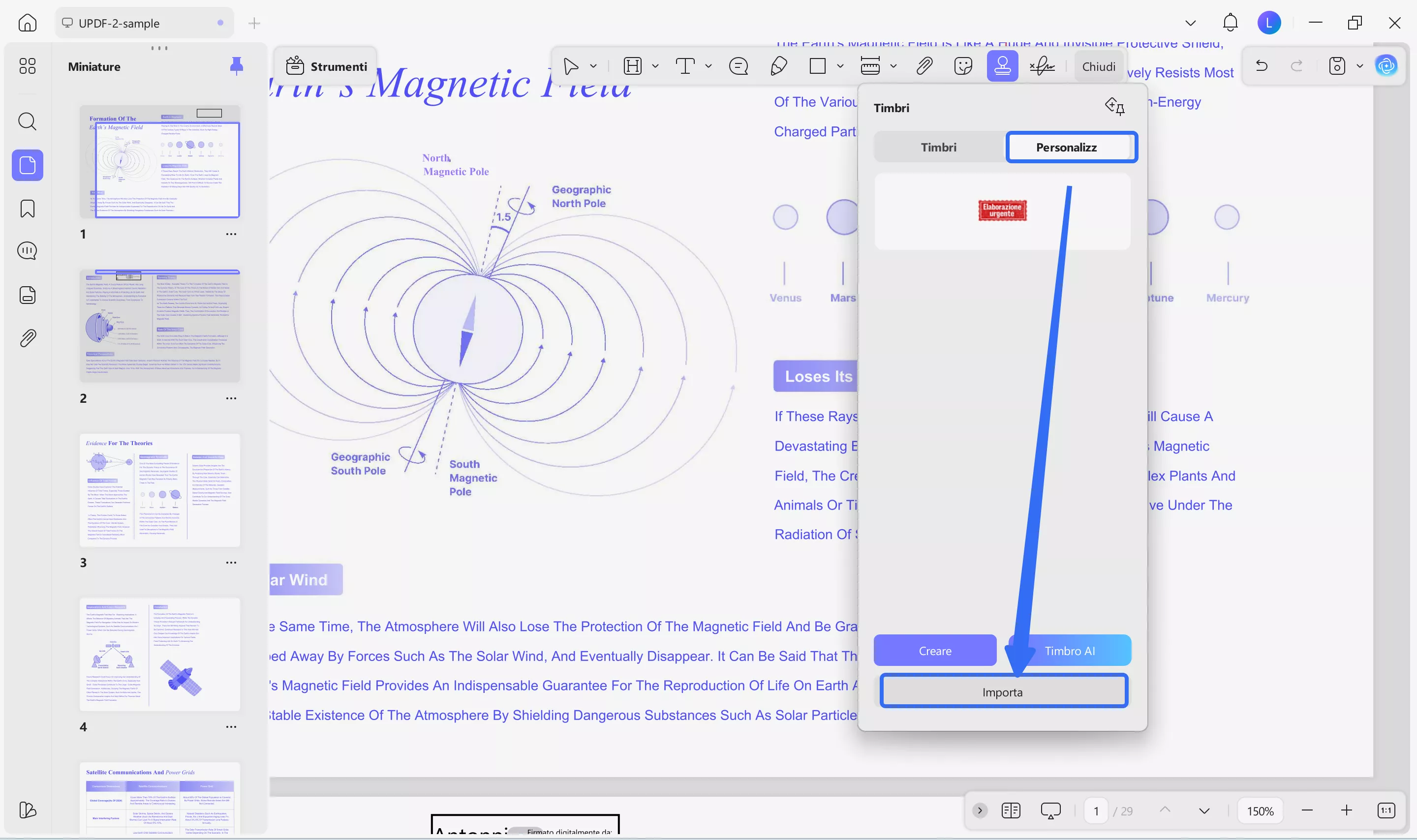Expand the text tool dropdown arrow
The width and height of the screenshot is (1417, 840).
click(x=708, y=66)
